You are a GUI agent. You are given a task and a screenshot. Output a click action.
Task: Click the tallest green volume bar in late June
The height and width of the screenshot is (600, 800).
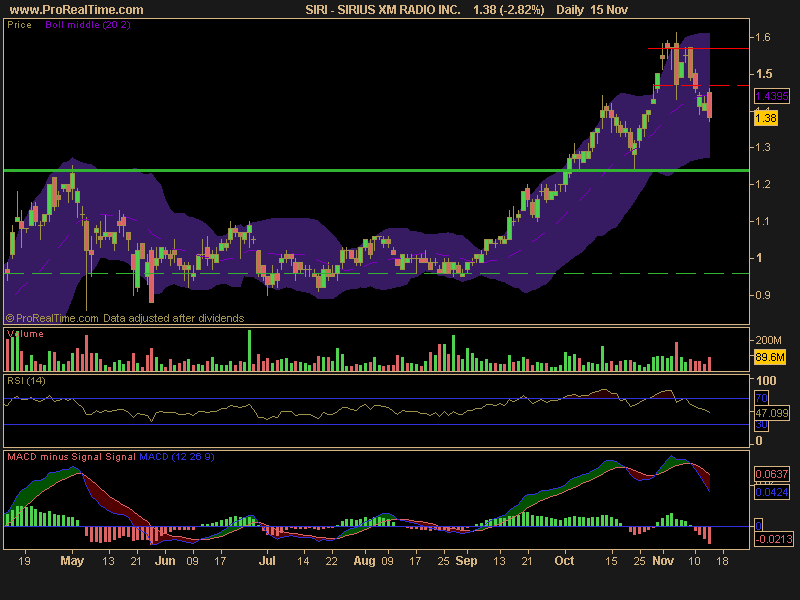249,350
